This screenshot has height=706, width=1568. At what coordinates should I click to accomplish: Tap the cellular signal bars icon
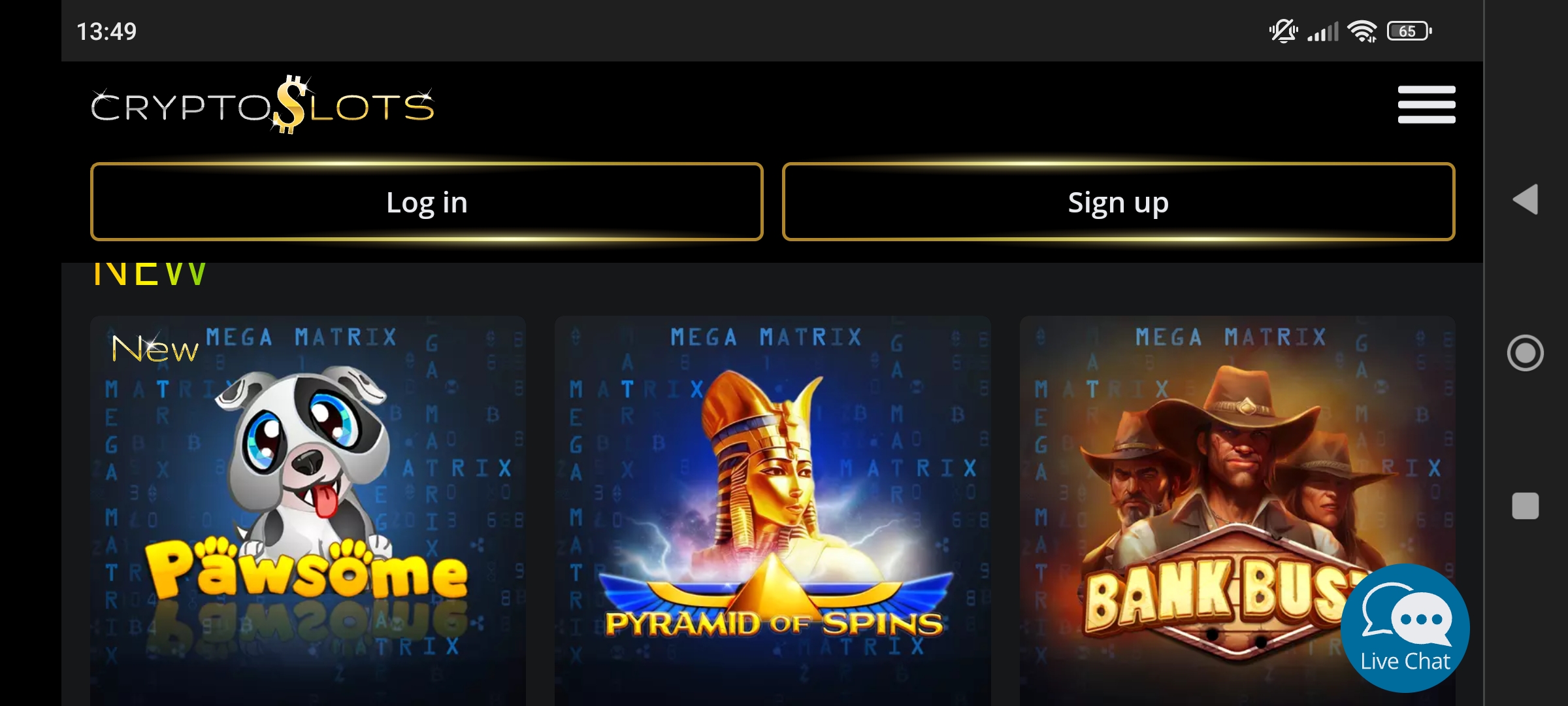pos(1323,31)
